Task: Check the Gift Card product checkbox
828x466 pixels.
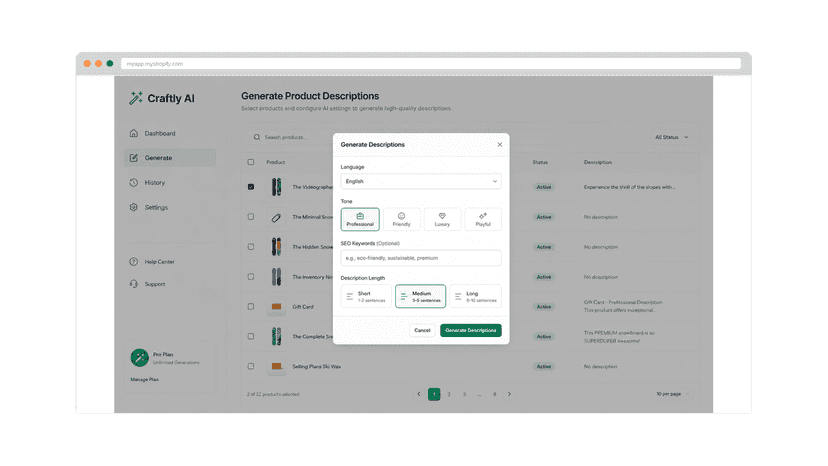Action: (x=251, y=306)
